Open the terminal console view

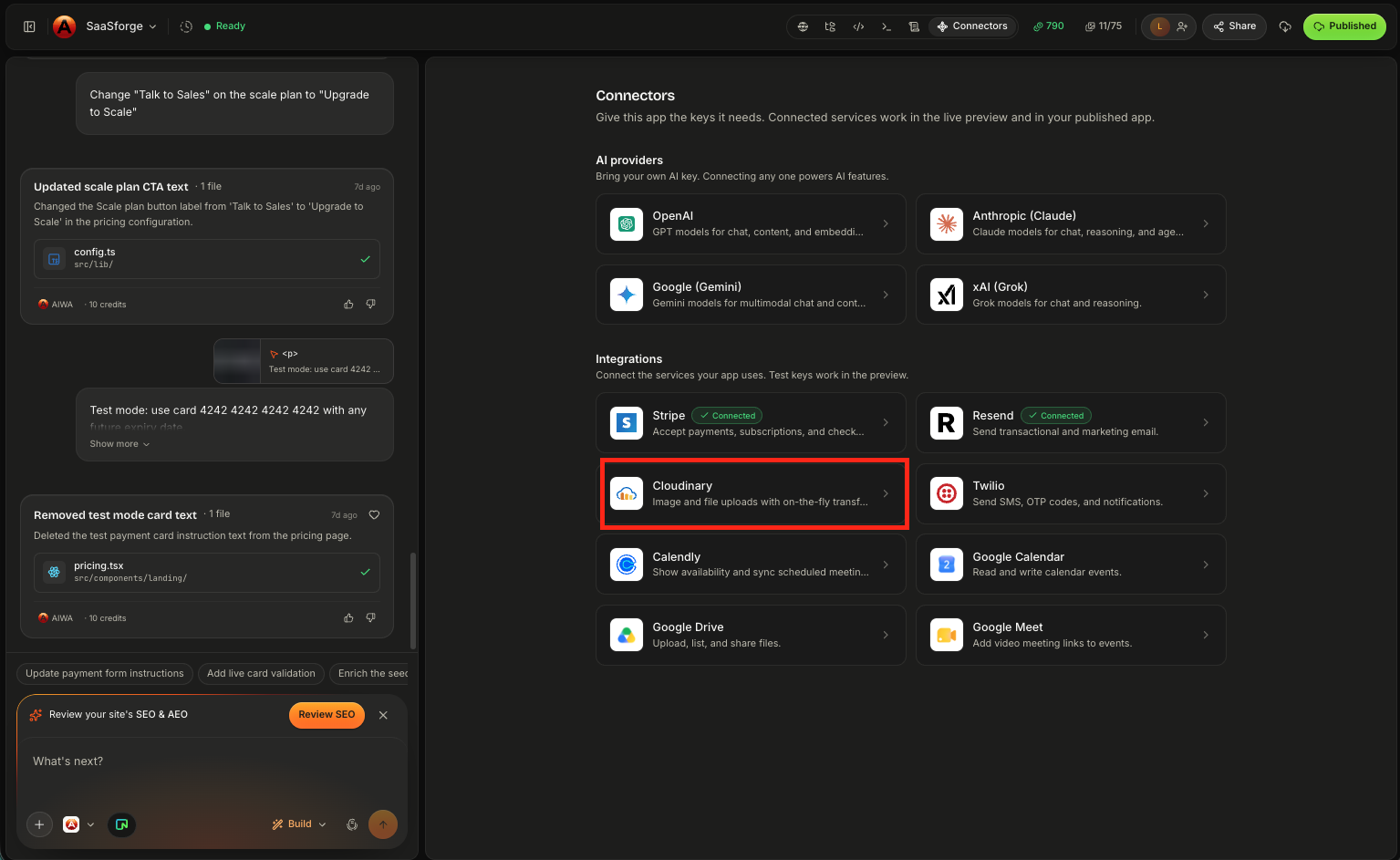[x=887, y=26]
